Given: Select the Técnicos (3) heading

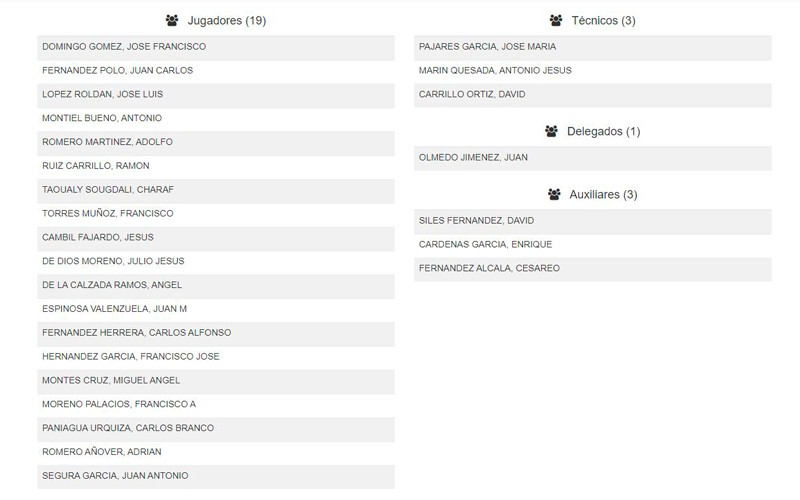Looking at the screenshot, I should click(603, 20).
